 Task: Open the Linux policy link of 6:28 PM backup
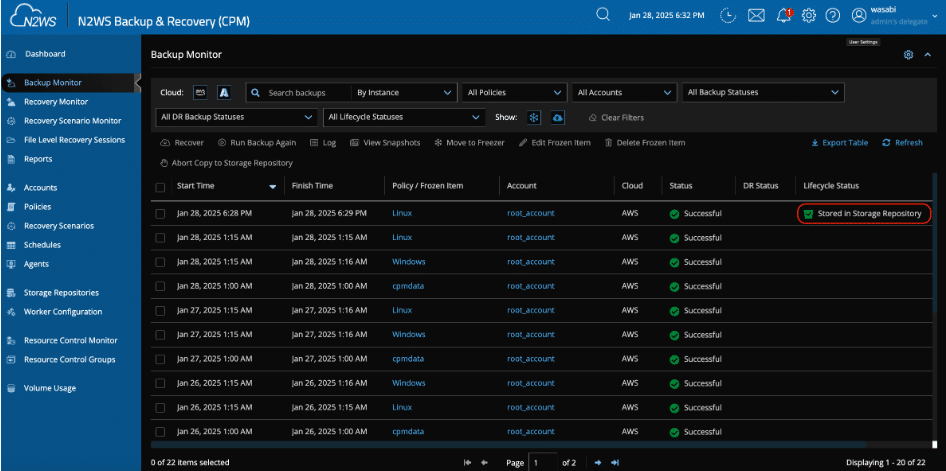[x=402, y=213]
